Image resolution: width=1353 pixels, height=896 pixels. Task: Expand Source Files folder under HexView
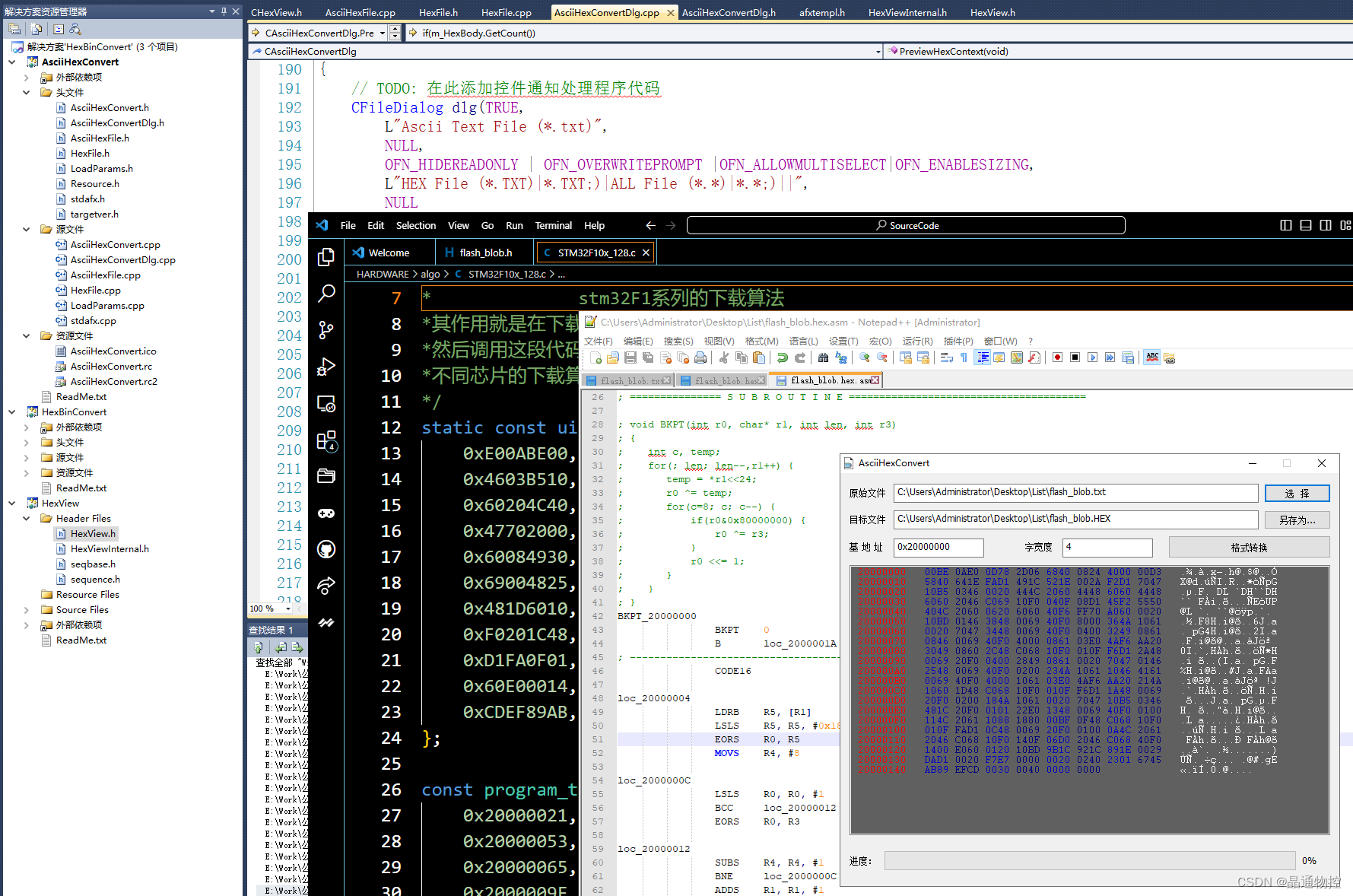27,610
